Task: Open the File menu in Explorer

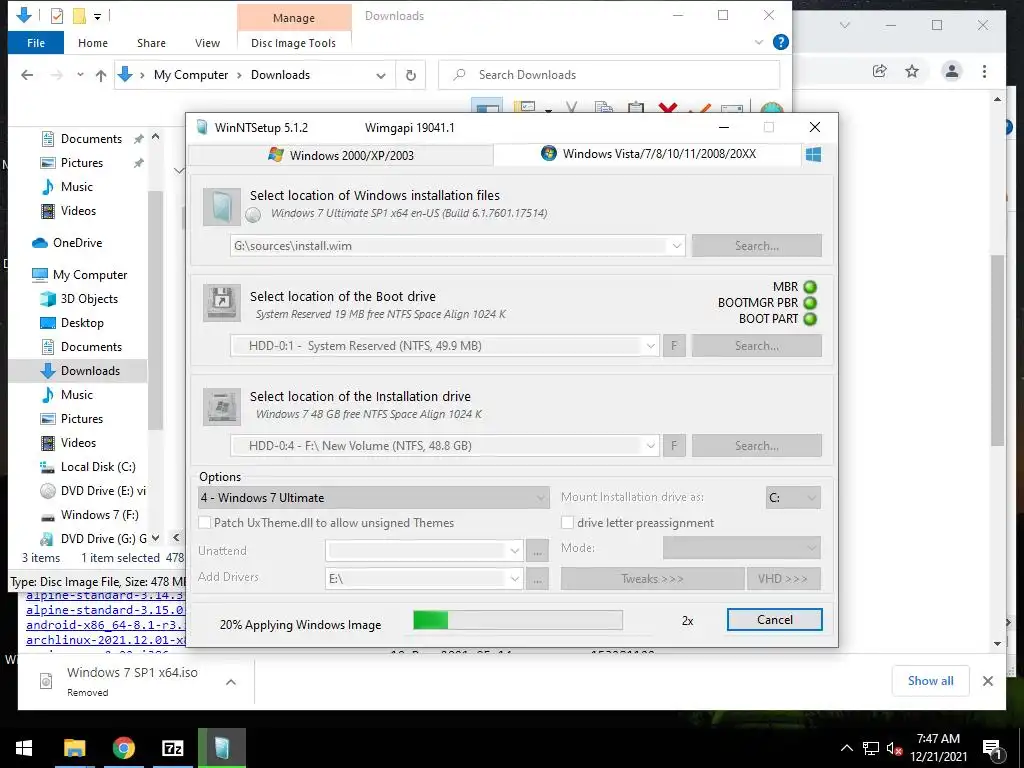Action: click(36, 43)
